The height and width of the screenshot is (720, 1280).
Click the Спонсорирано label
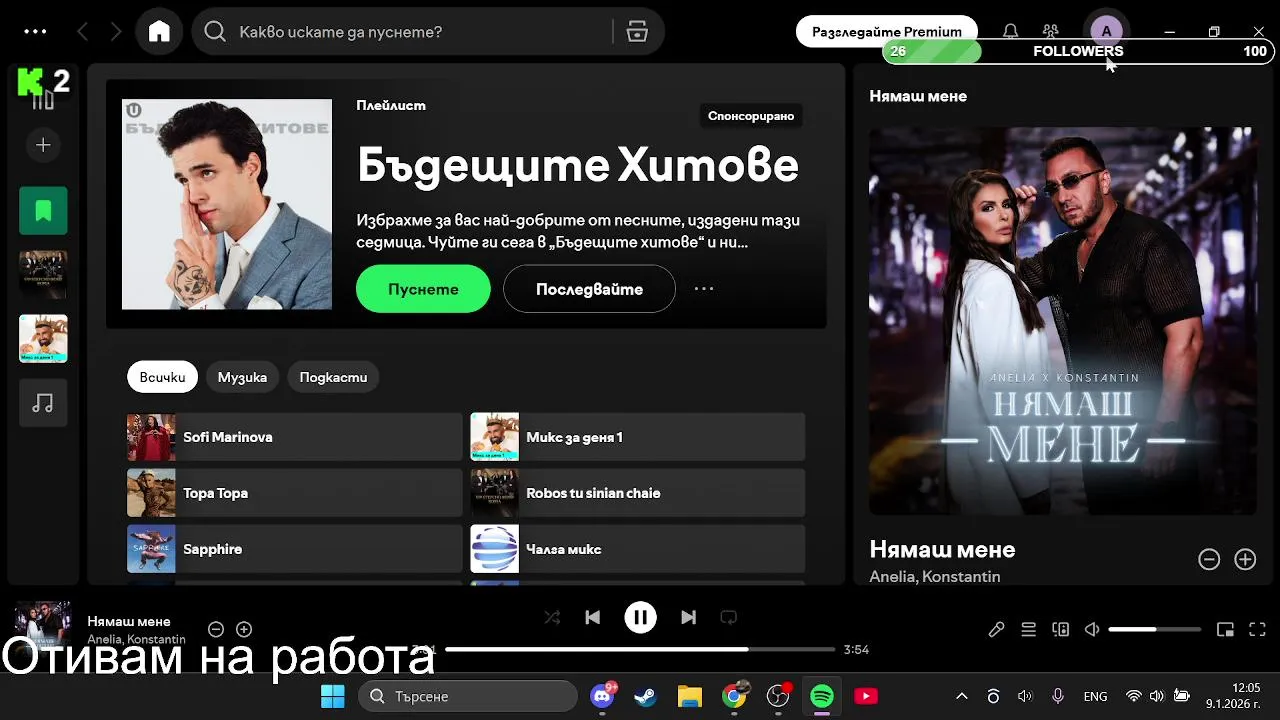coord(751,116)
